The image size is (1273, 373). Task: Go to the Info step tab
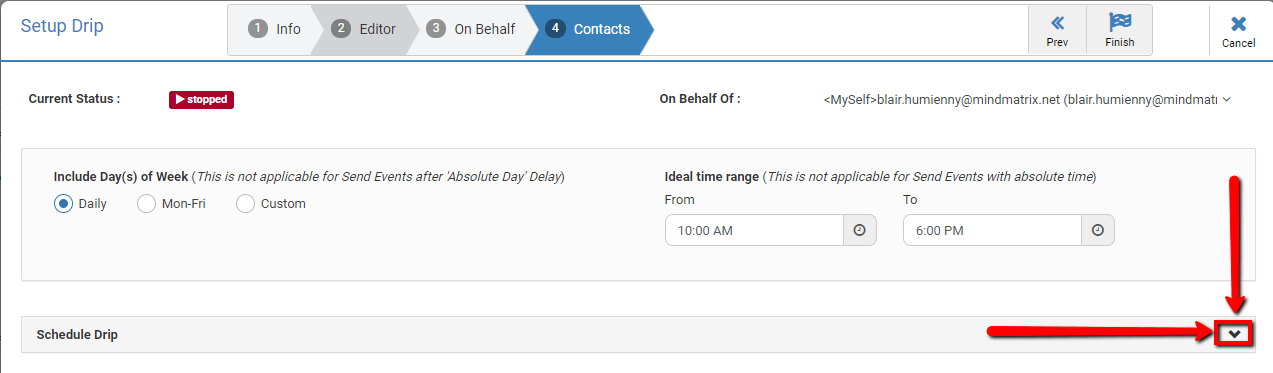point(275,29)
